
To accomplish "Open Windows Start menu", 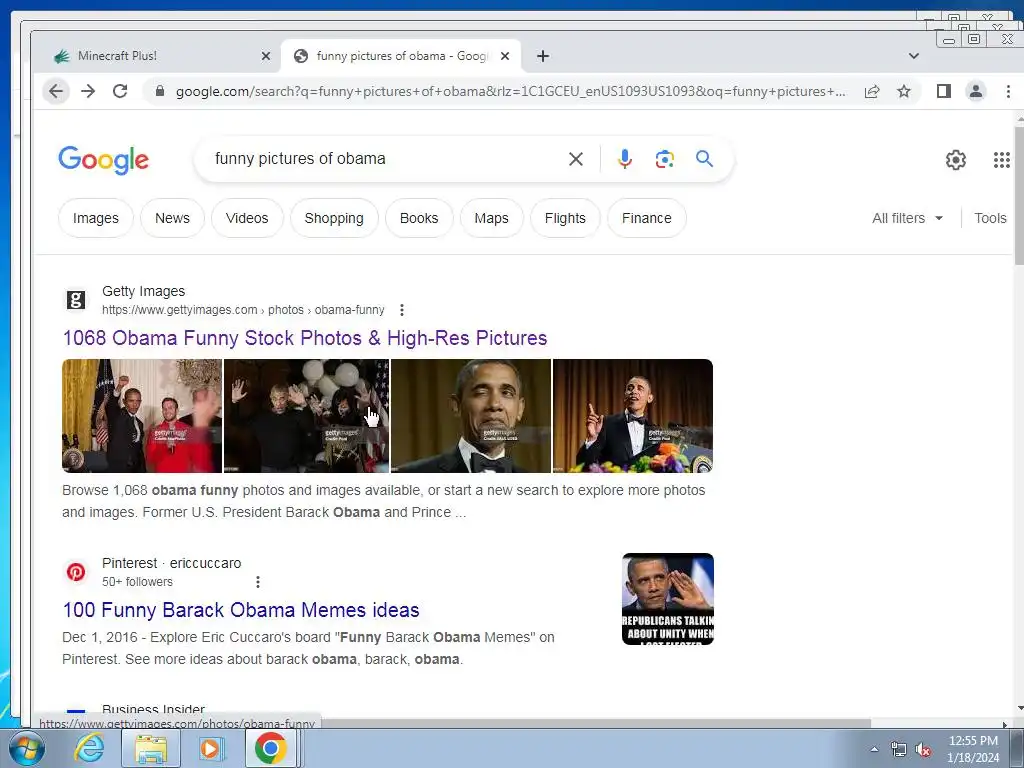I will pos(26,748).
